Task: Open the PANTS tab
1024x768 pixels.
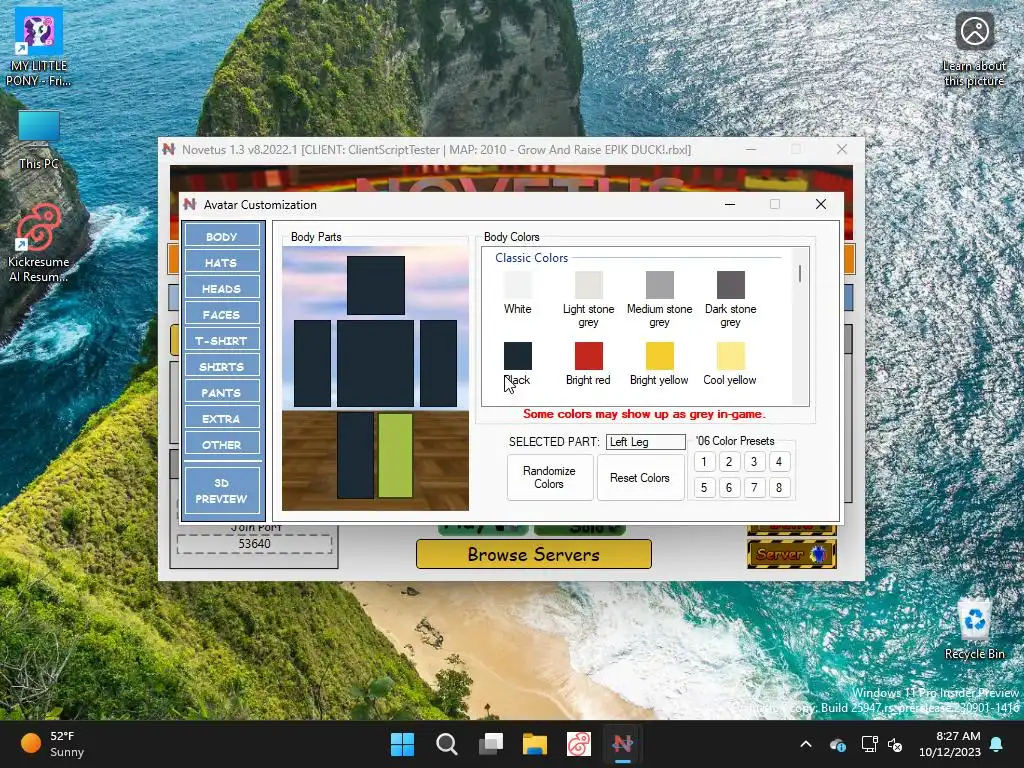Action: tap(221, 393)
